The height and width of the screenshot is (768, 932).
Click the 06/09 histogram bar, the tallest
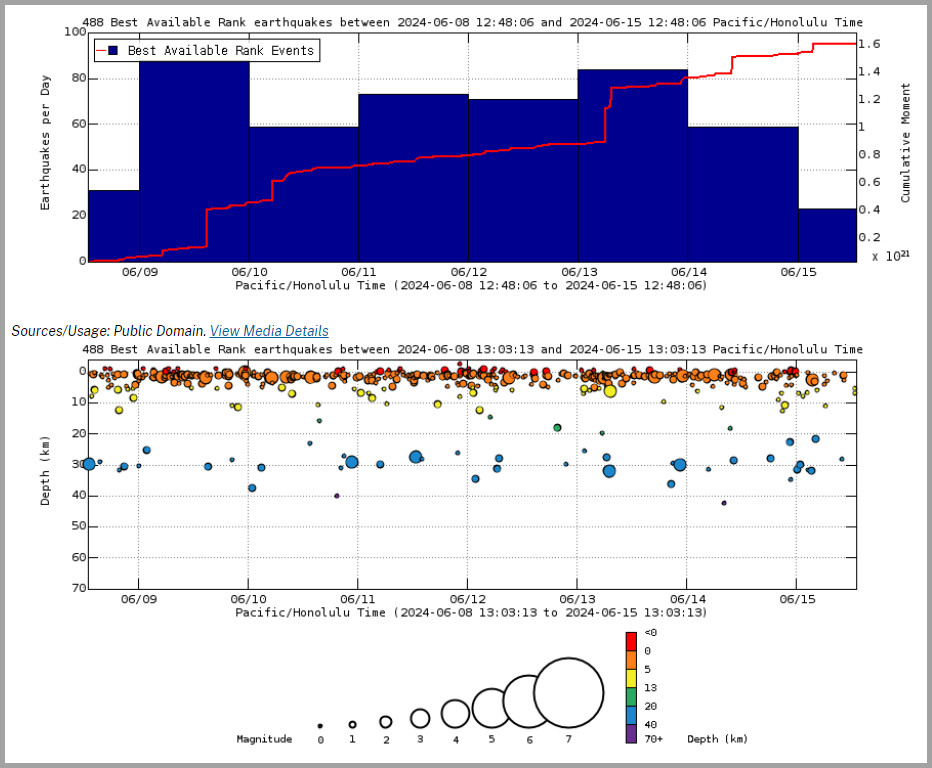[194, 160]
